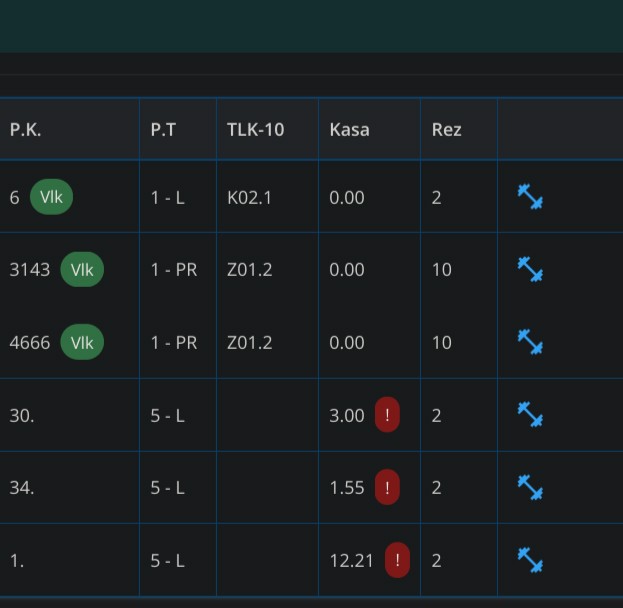The width and height of the screenshot is (623, 608).
Task: Click the dumbbell icon in the 12.21 row
Action: 530,560
